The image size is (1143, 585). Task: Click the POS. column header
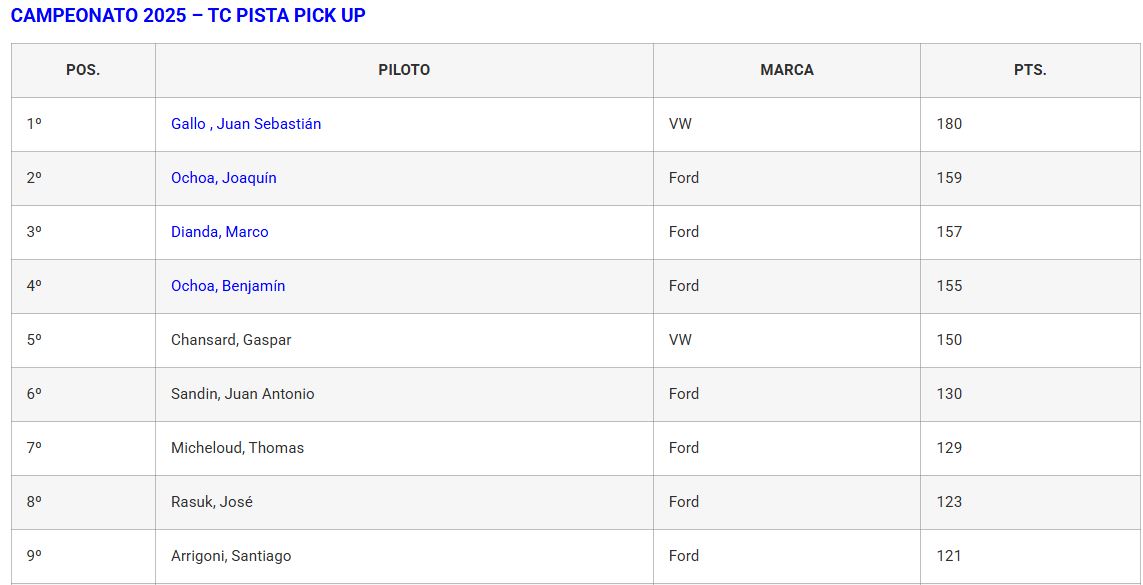(x=83, y=70)
